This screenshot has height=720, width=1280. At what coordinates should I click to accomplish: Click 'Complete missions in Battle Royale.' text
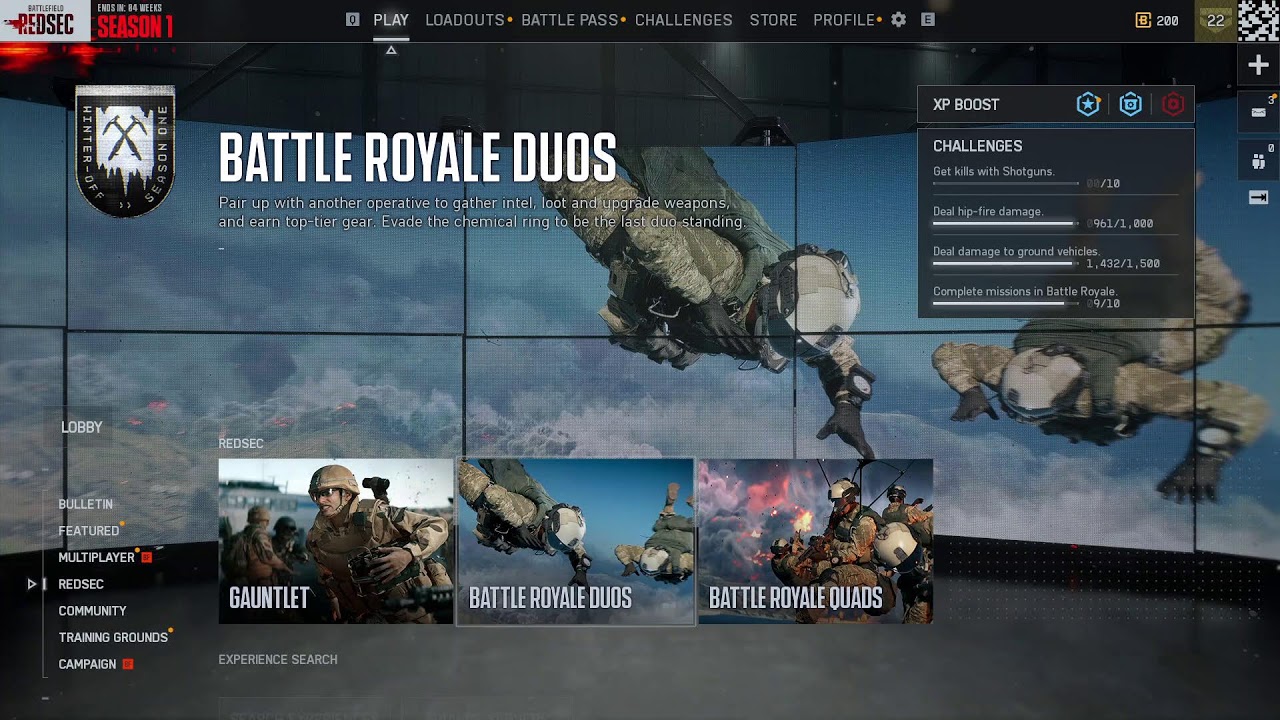(x=1025, y=291)
